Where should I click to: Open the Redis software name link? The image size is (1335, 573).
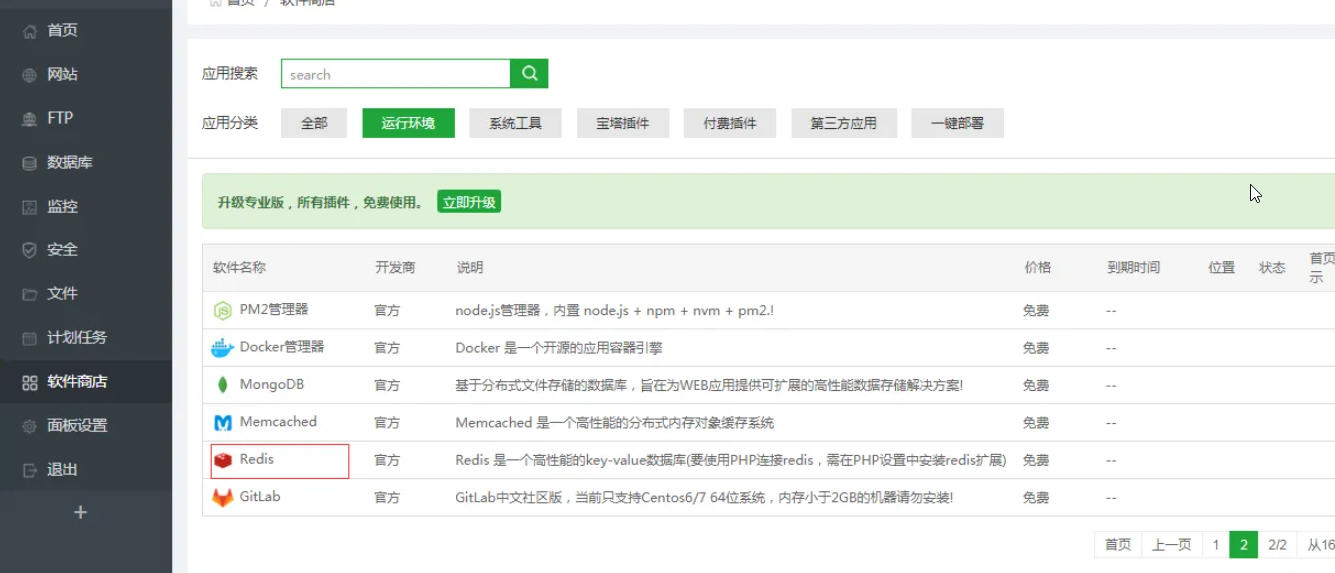(x=257, y=459)
